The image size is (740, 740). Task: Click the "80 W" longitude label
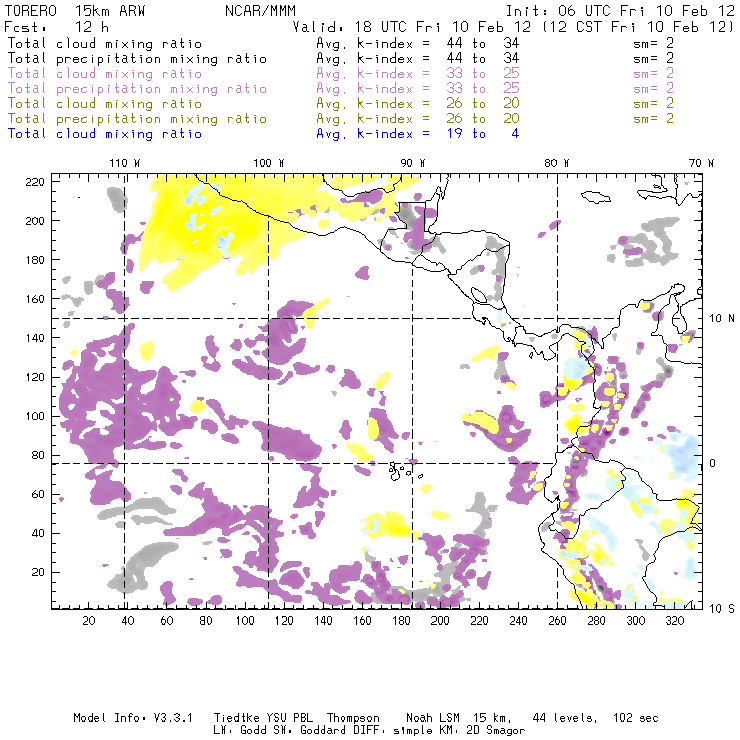[557, 163]
